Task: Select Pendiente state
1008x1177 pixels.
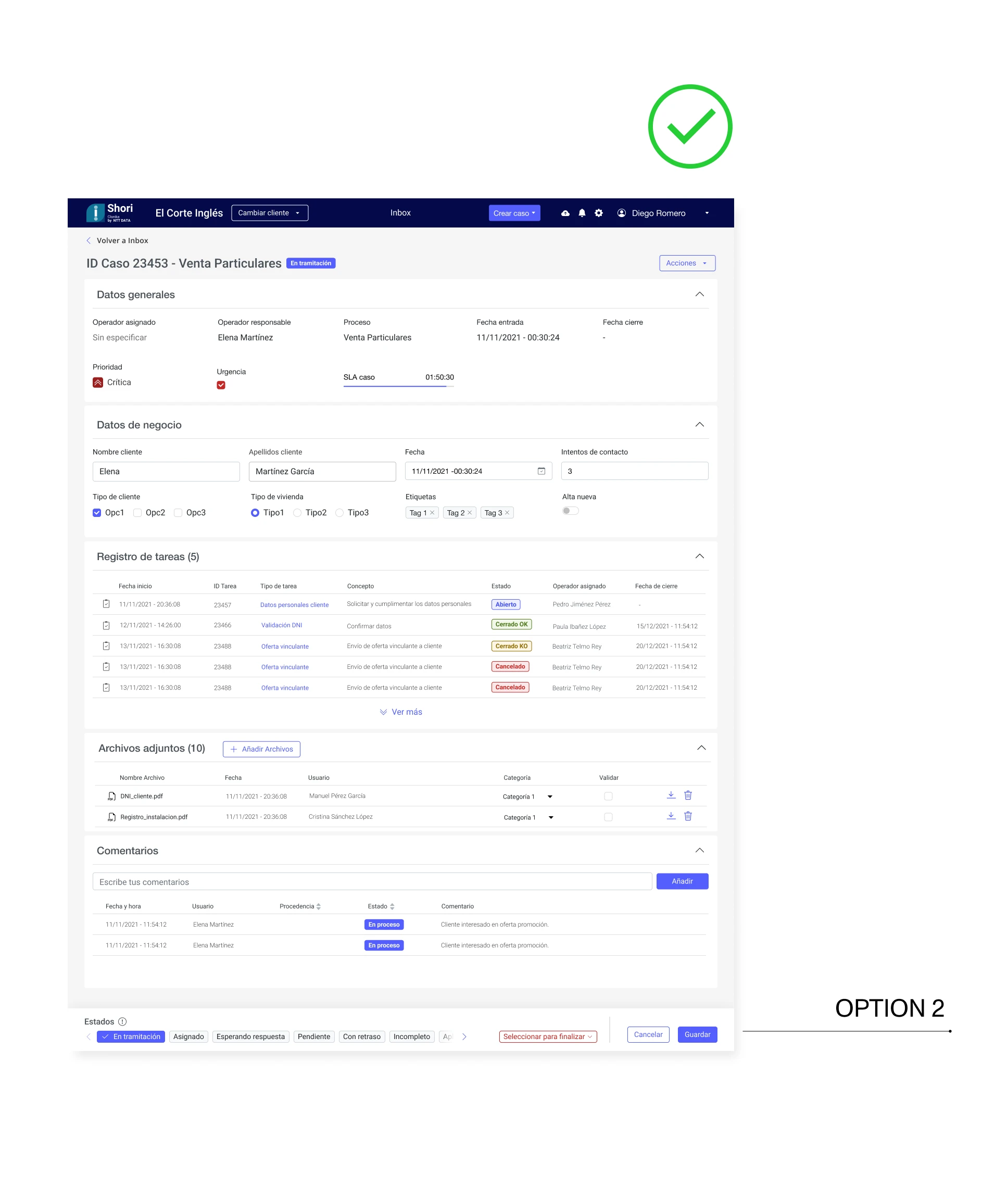Action: click(x=313, y=1036)
